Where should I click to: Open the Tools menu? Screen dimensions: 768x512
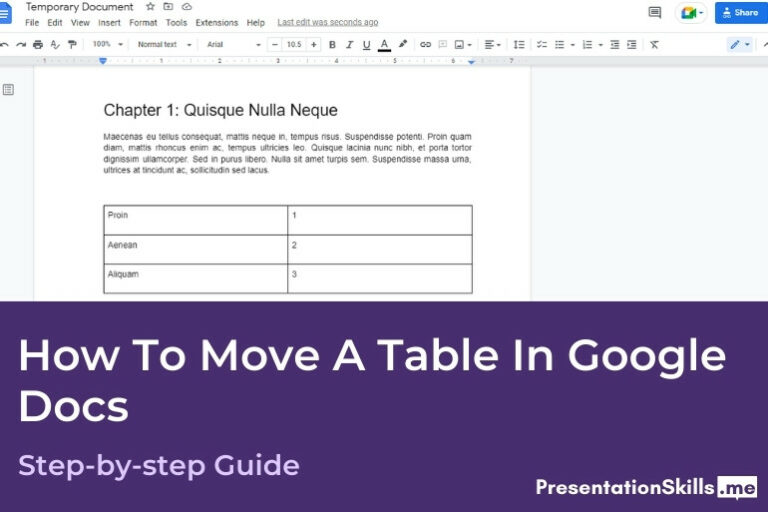[176, 23]
